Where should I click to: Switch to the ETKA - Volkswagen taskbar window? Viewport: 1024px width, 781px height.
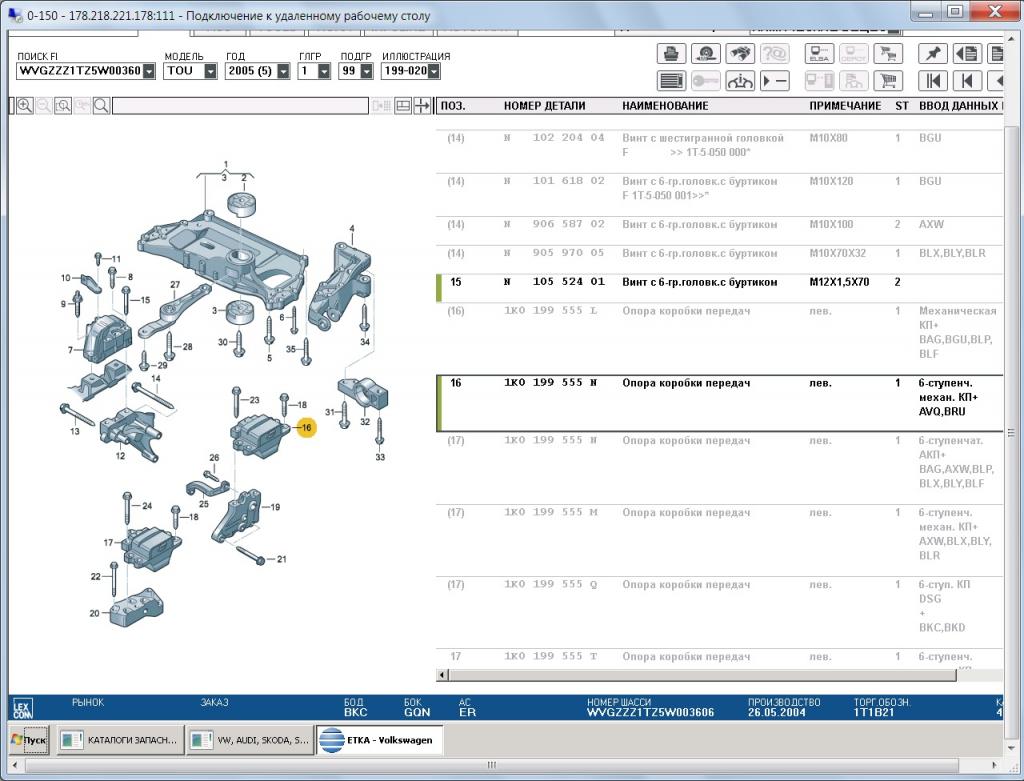coord(379,740)
